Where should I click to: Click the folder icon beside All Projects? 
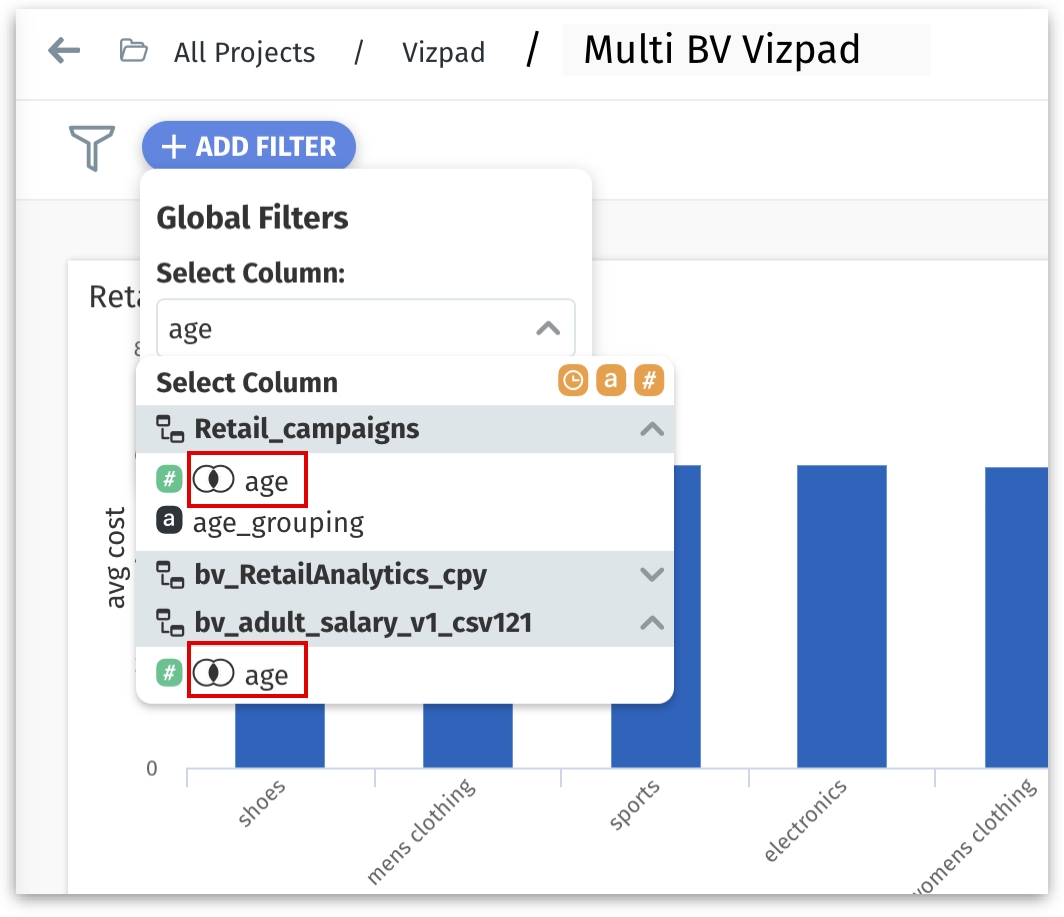pyautogui.click(x=133, y=51)
